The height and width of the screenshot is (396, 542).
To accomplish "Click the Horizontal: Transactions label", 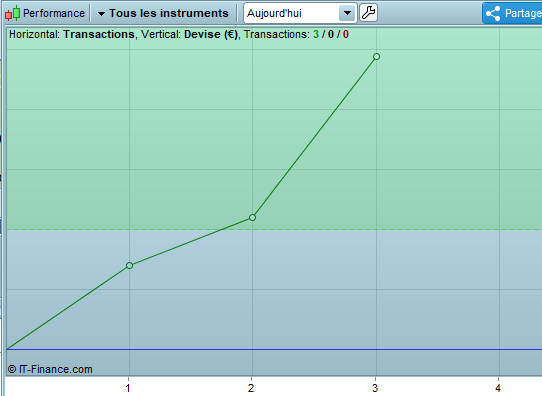I will (x=72, y=34).
